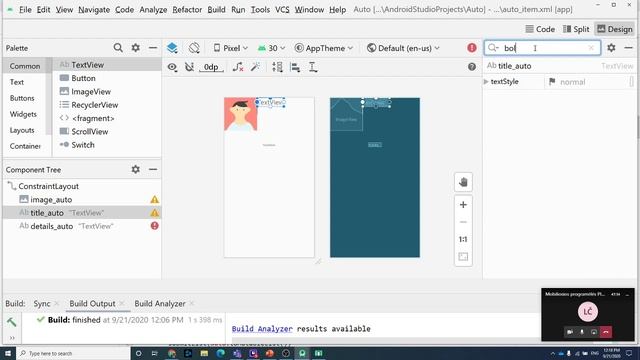Switch to Split view
This screenshot has height=360, width=640.
[x=576, y=29]
